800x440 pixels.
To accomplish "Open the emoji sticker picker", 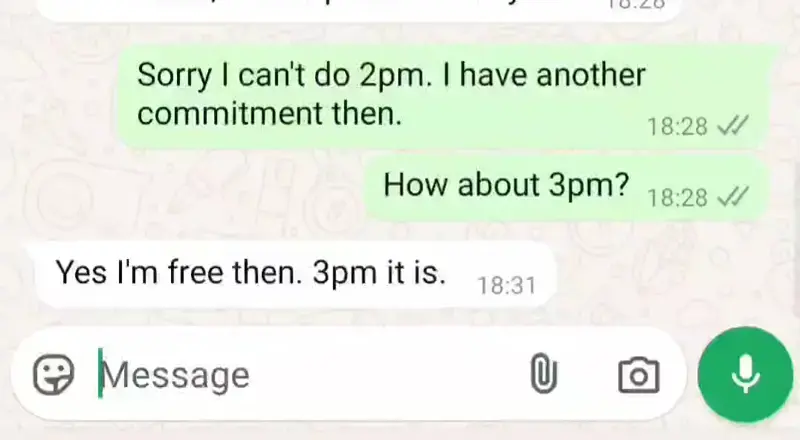I will tap(54, 375).
